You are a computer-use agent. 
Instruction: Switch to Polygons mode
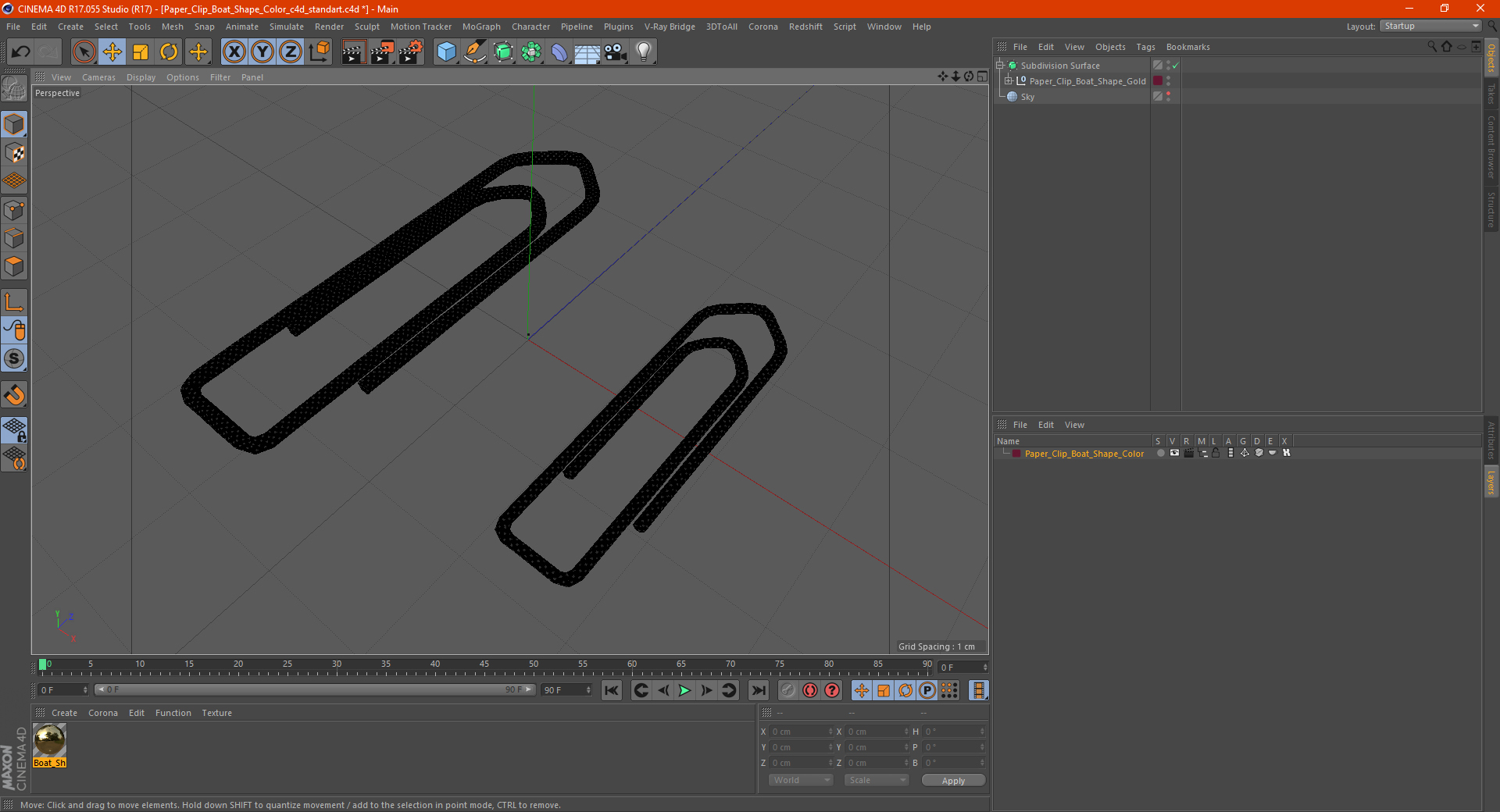click(14, 266)
